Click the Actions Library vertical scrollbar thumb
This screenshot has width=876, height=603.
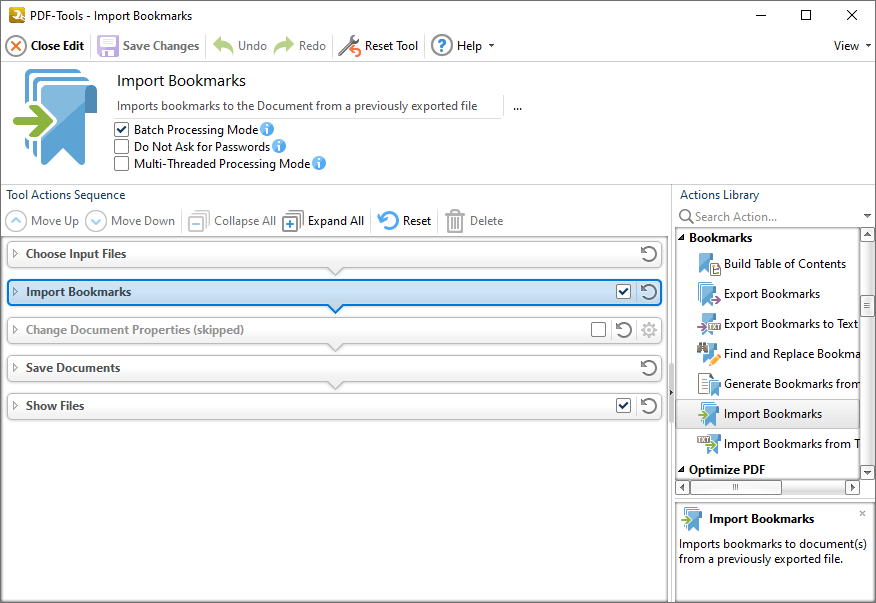click(867, 305)
